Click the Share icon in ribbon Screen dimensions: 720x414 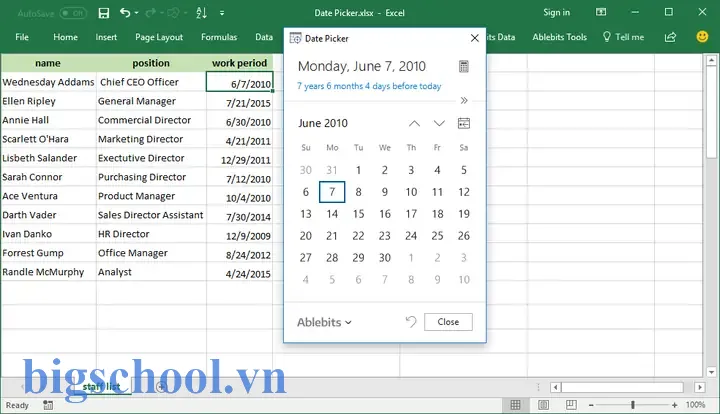click(670, 37)
